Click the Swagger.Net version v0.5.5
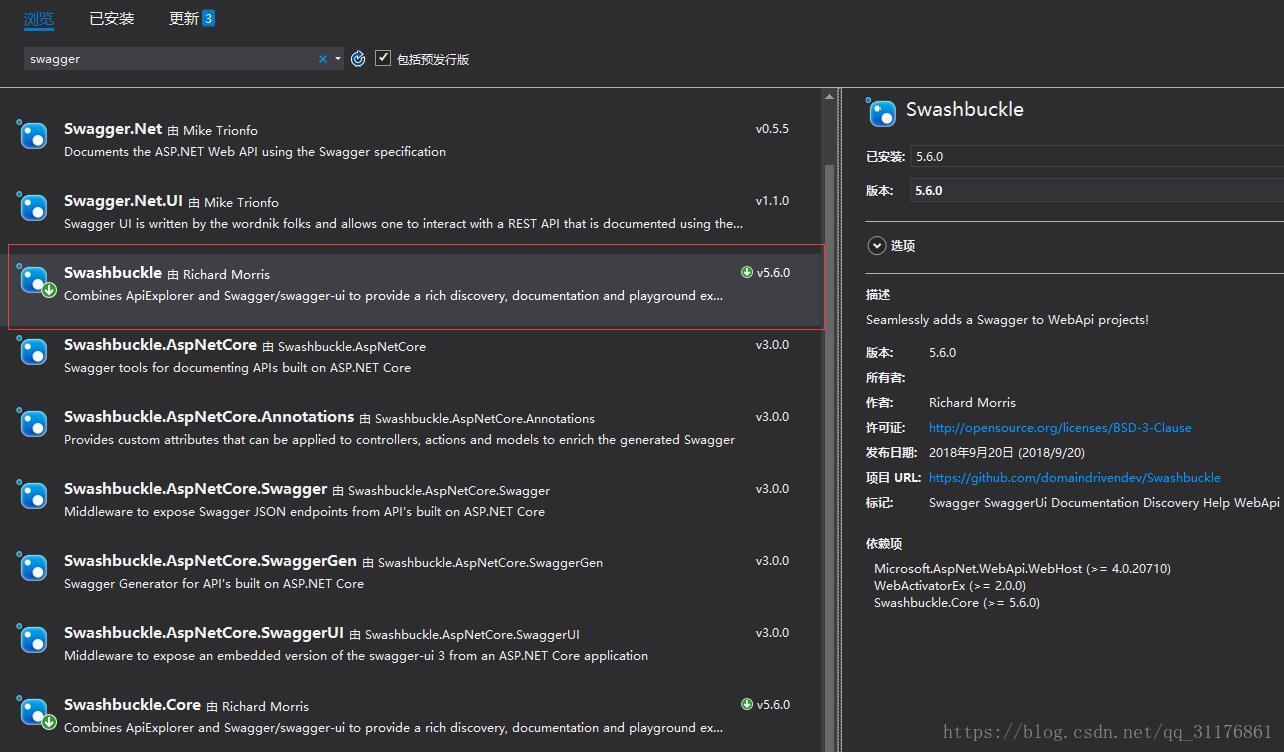Viewport: 1284px width, 752px height. pos(772,129)
